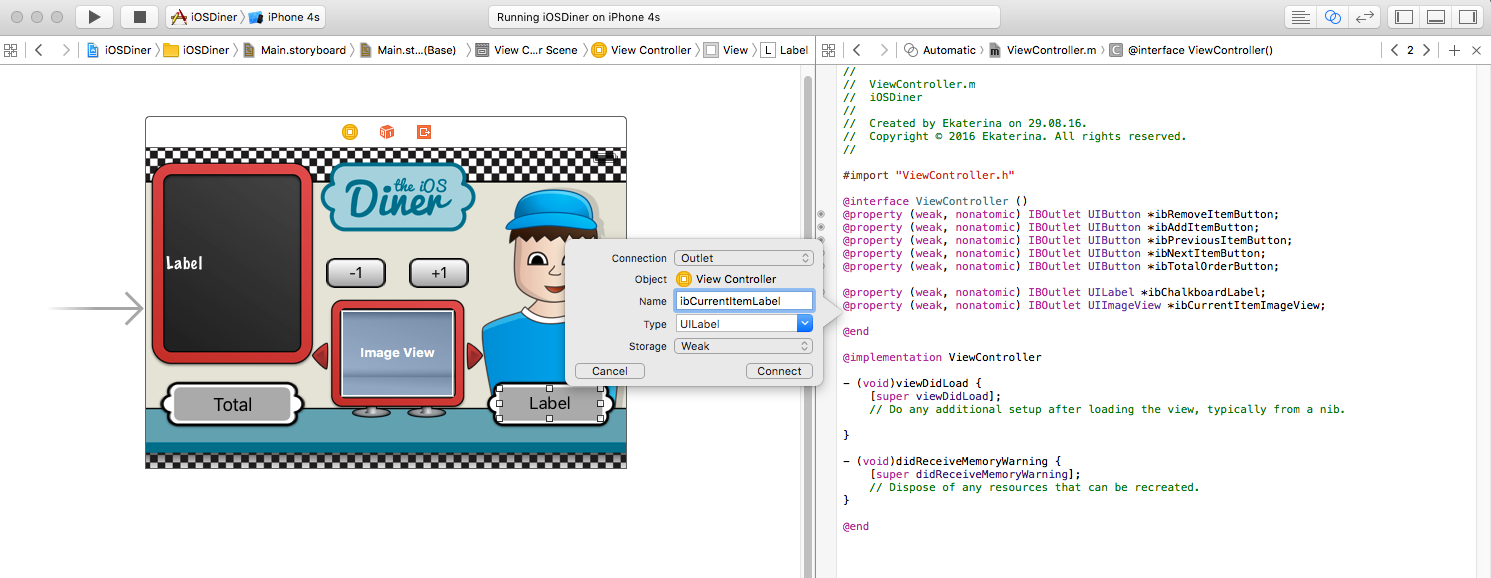Click the iOS Diner logo image

tap(397, 198)
